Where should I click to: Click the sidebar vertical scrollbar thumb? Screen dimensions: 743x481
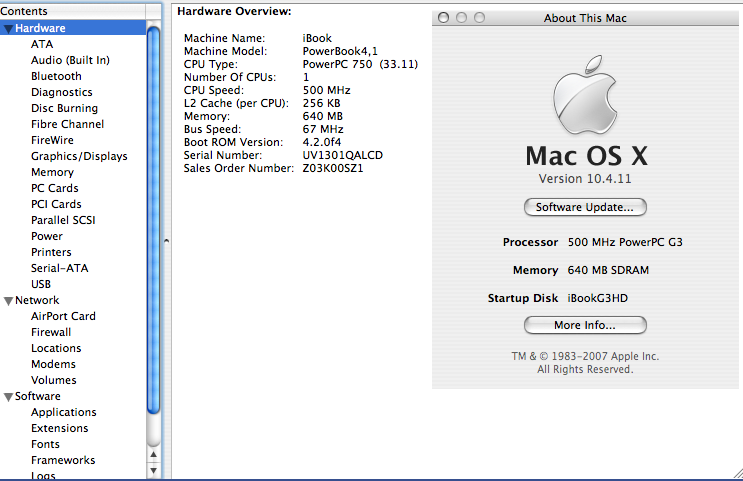153,221
